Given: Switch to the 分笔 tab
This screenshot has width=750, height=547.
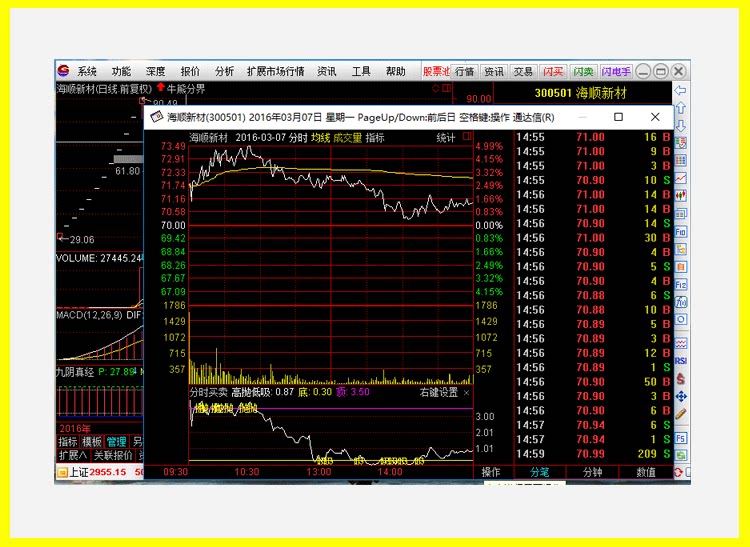Looking at the screenshot, I should 540,472.
